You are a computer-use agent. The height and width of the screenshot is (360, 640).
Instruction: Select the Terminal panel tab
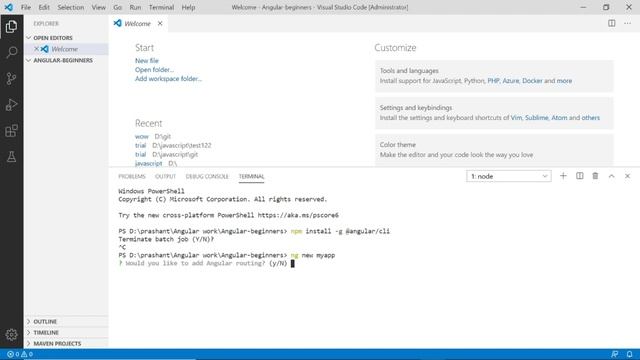coord(251,176)
